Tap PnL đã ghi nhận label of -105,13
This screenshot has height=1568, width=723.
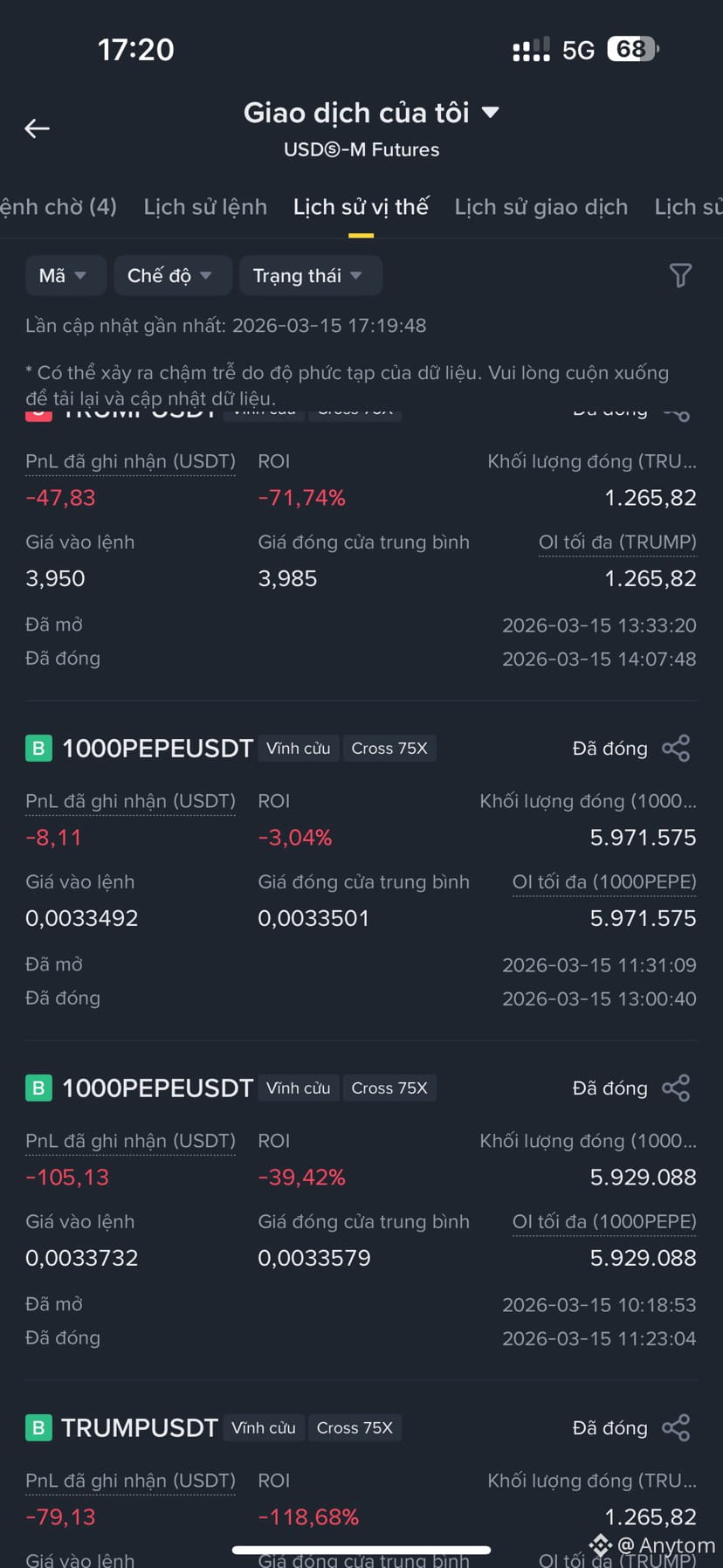coord(130,1141)
